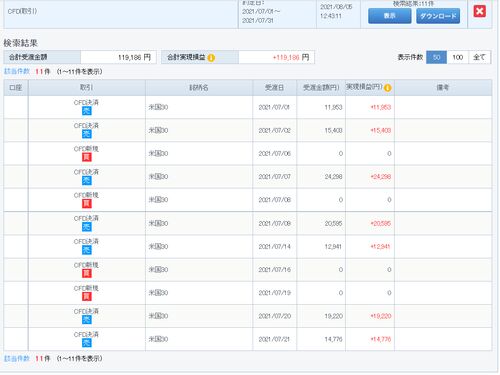The height and width of the screenshot is (375, 500).
Task: Click the date cell 2021/07/01
Action: point(274,107)
